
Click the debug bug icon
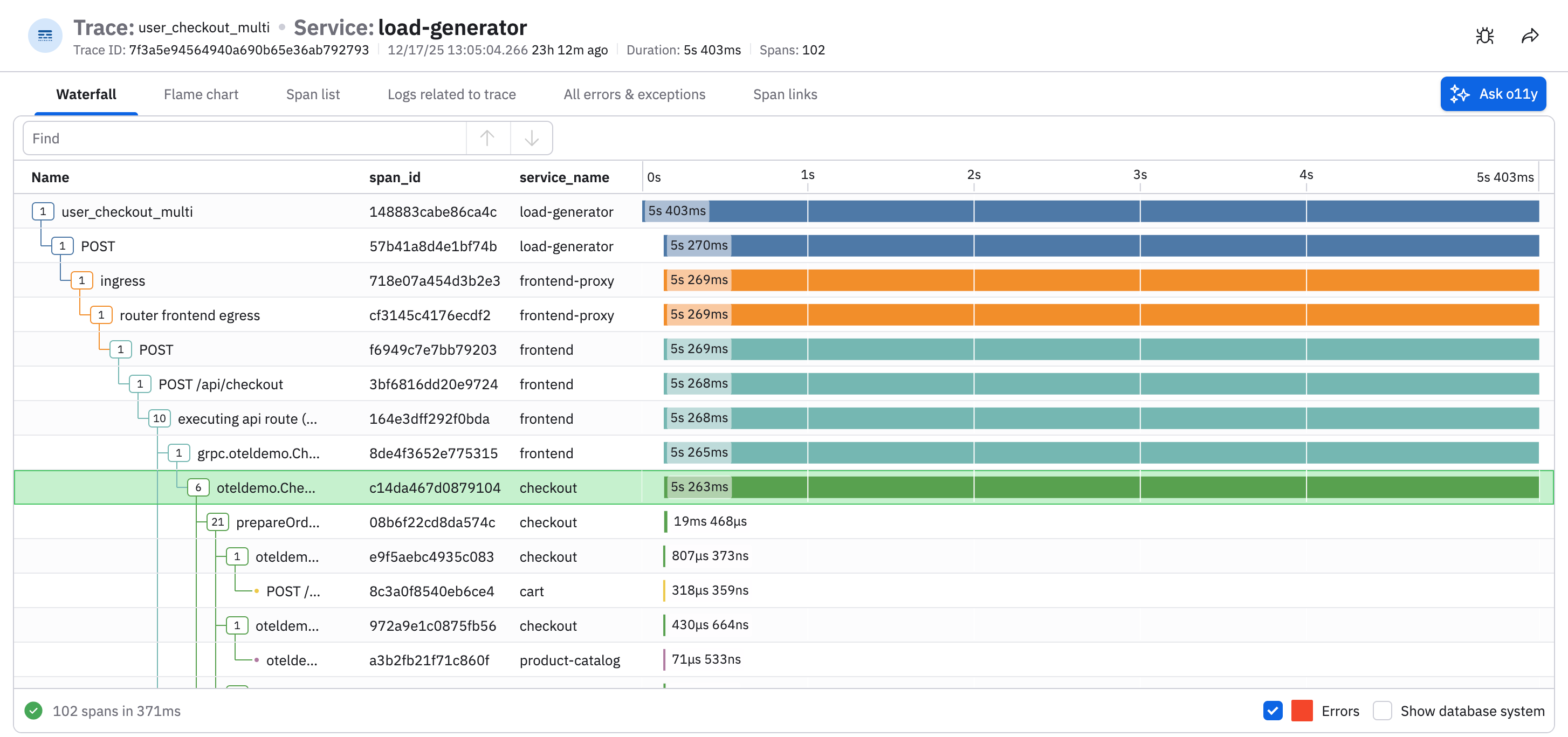[x=1484, y=36]
